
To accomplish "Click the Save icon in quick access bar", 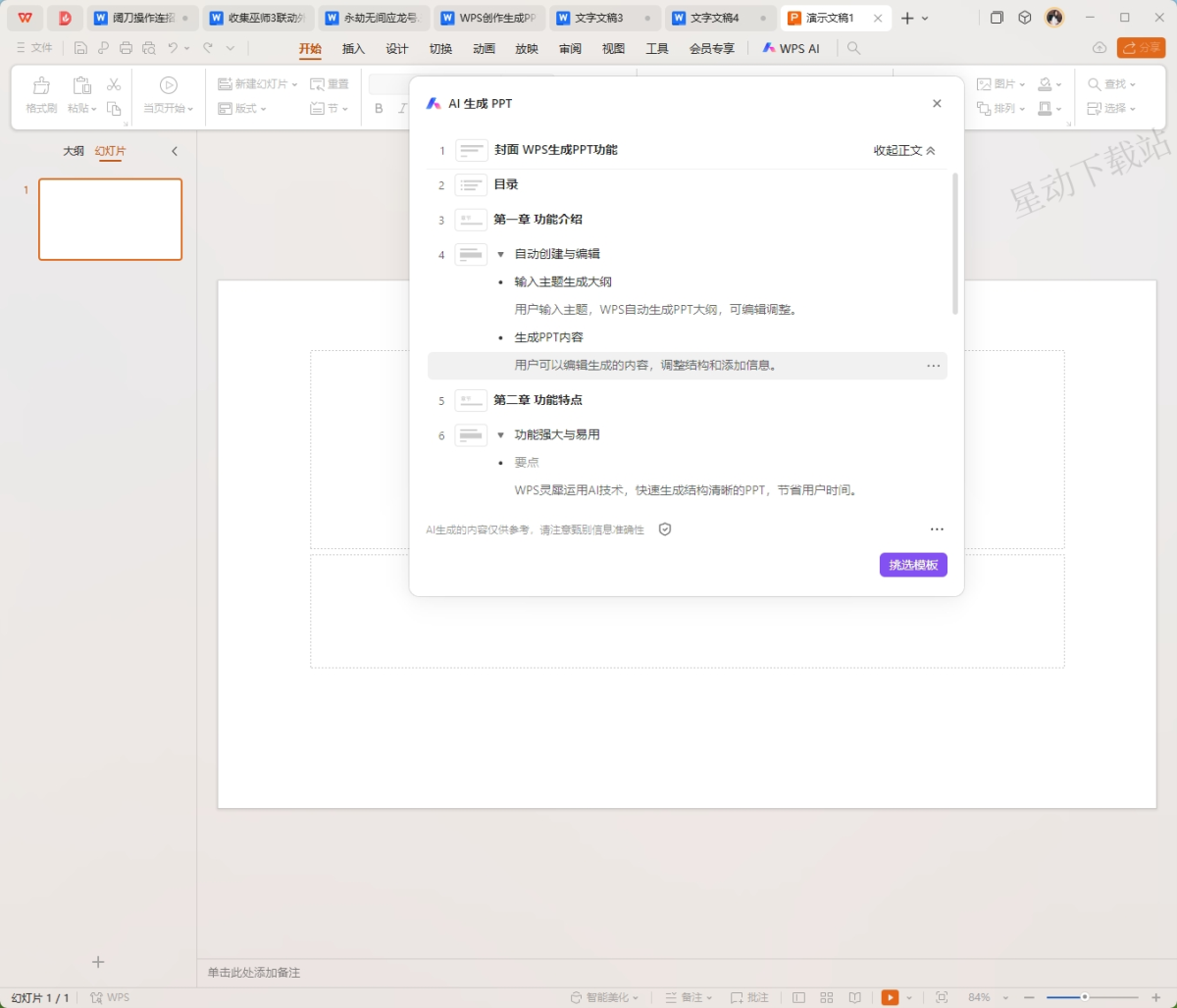I will [80, 48].
